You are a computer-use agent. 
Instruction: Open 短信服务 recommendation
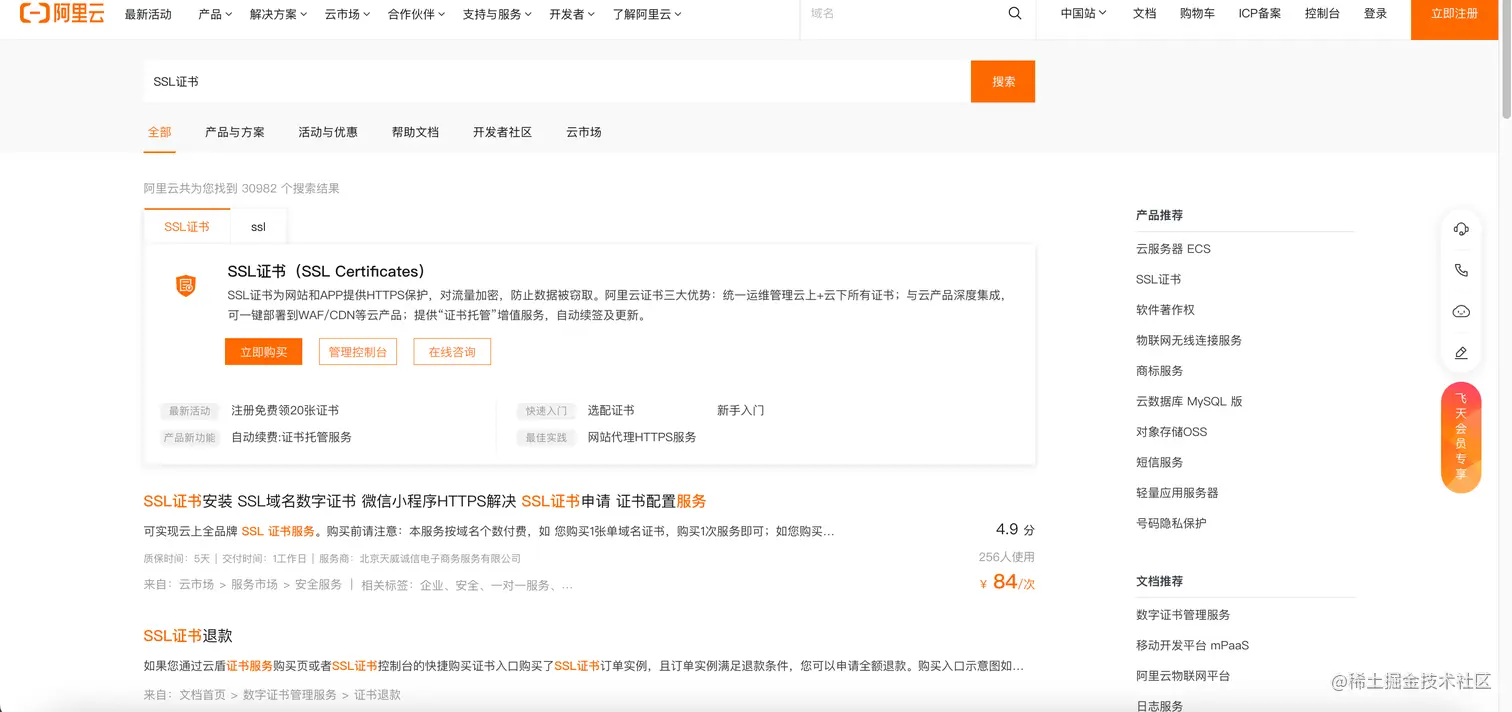pyautogui.click(x=1159, y=462)
